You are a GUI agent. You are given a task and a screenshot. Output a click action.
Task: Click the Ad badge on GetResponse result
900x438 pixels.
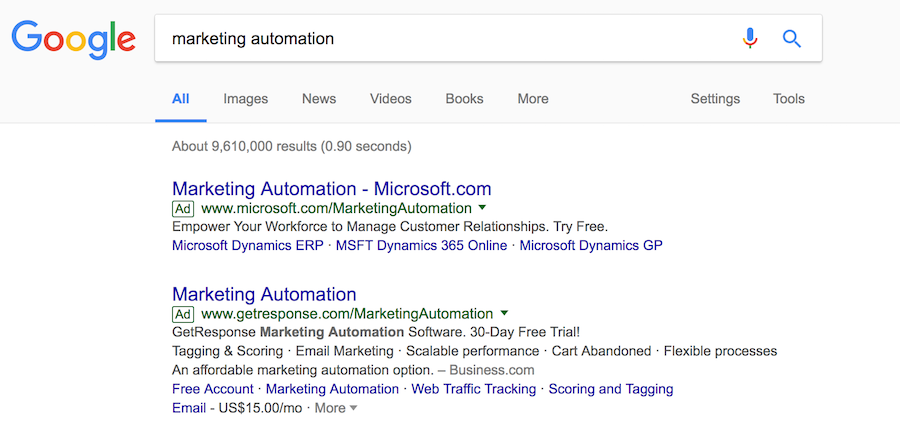pos(183,314)
